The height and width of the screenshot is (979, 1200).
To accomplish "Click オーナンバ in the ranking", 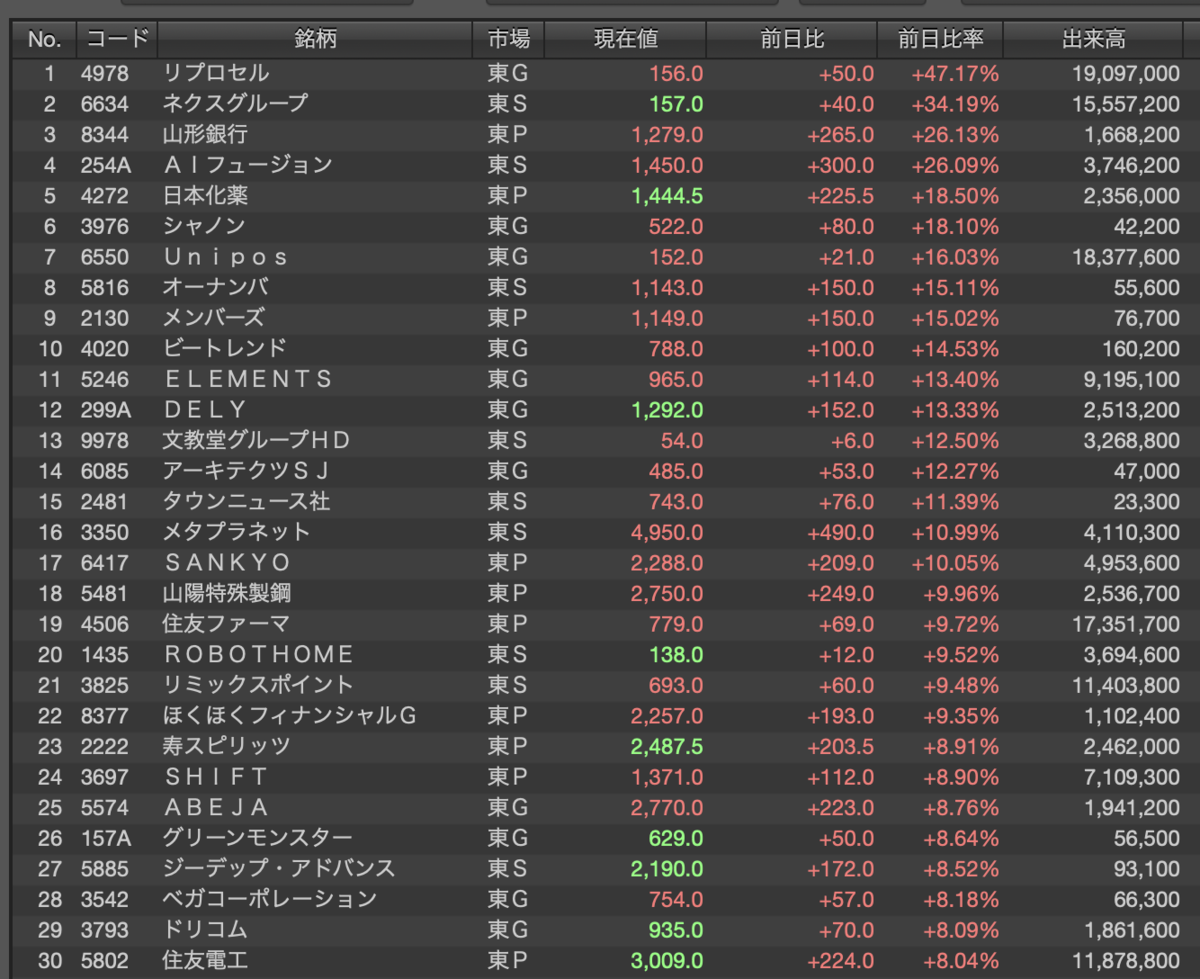I will (x=214, y=287).
